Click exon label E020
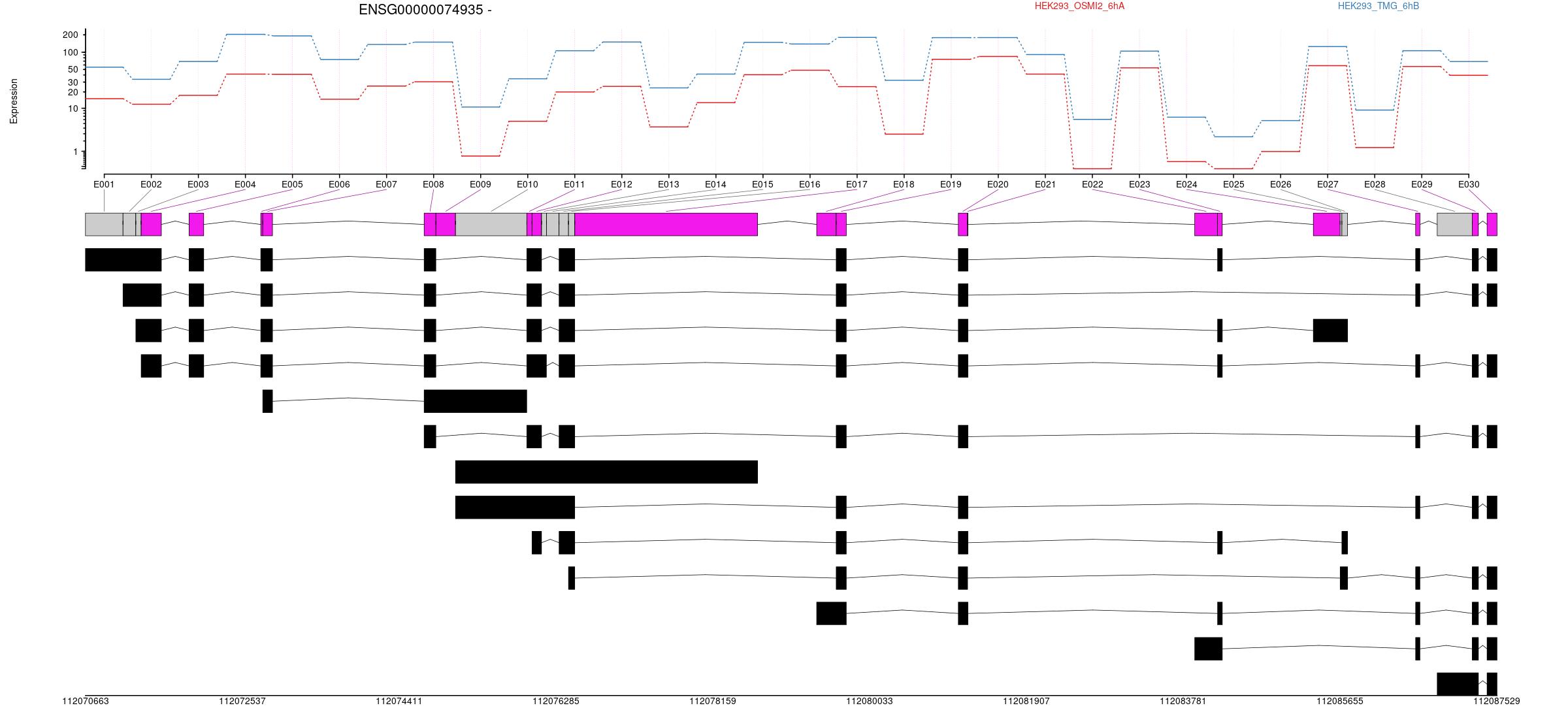The height and width of the screenshot is (712, 1568). pos(998,184)
